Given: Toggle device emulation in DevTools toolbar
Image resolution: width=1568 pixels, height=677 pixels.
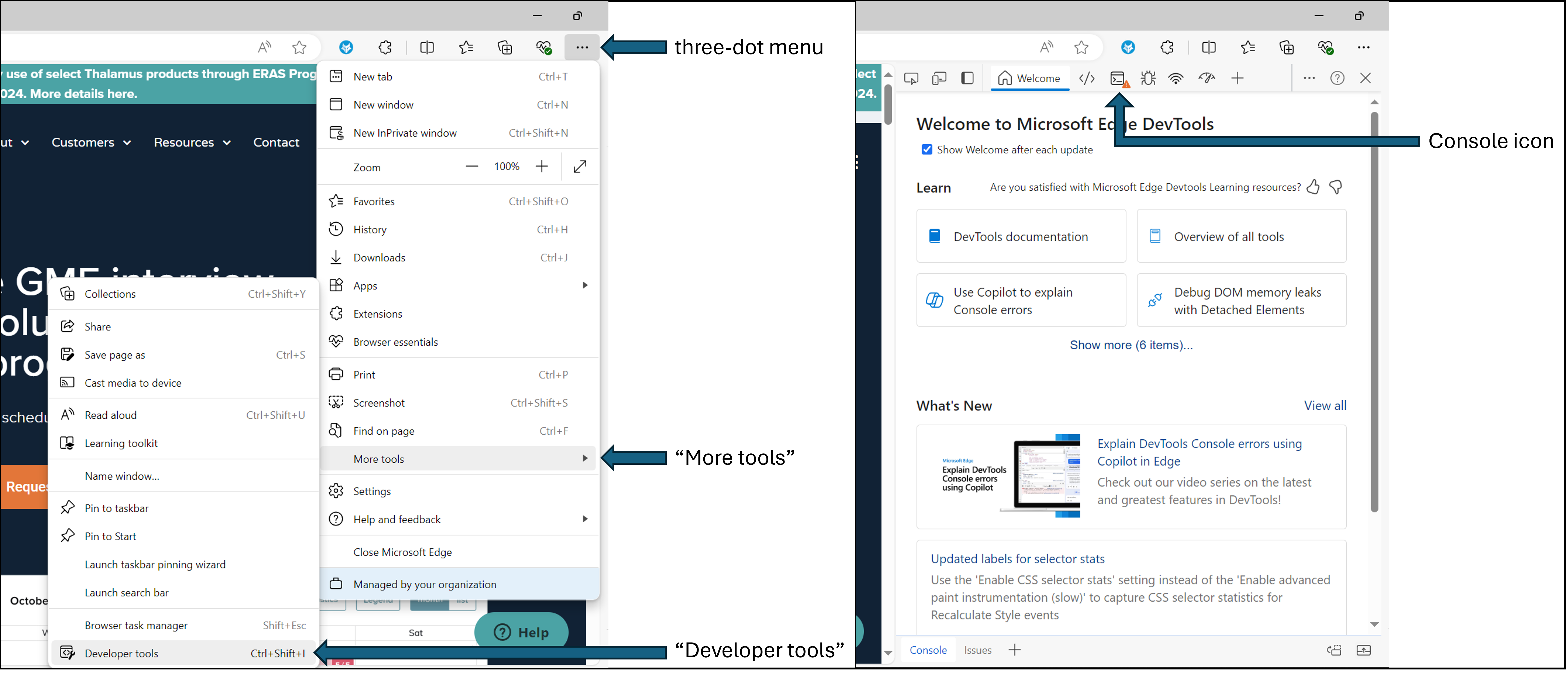Looking at the screenshot, I should (939, 78).
